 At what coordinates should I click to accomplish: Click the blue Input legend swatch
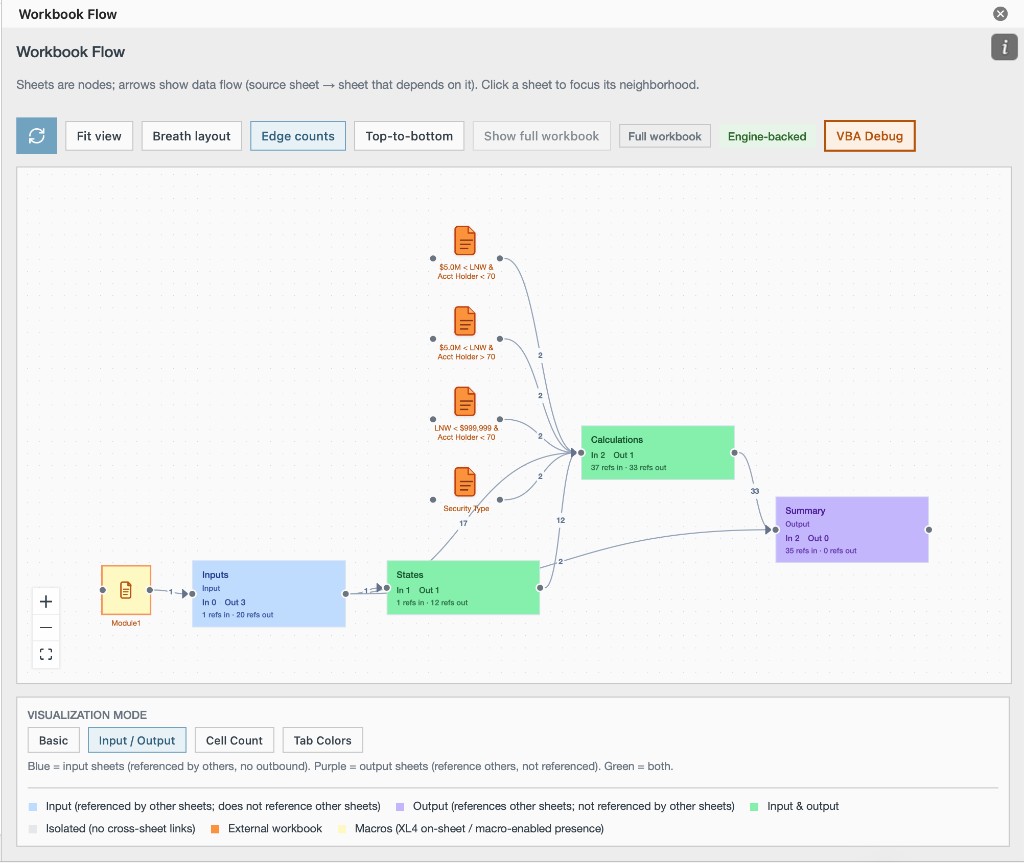pyautogui.click(x=33, y=807)
